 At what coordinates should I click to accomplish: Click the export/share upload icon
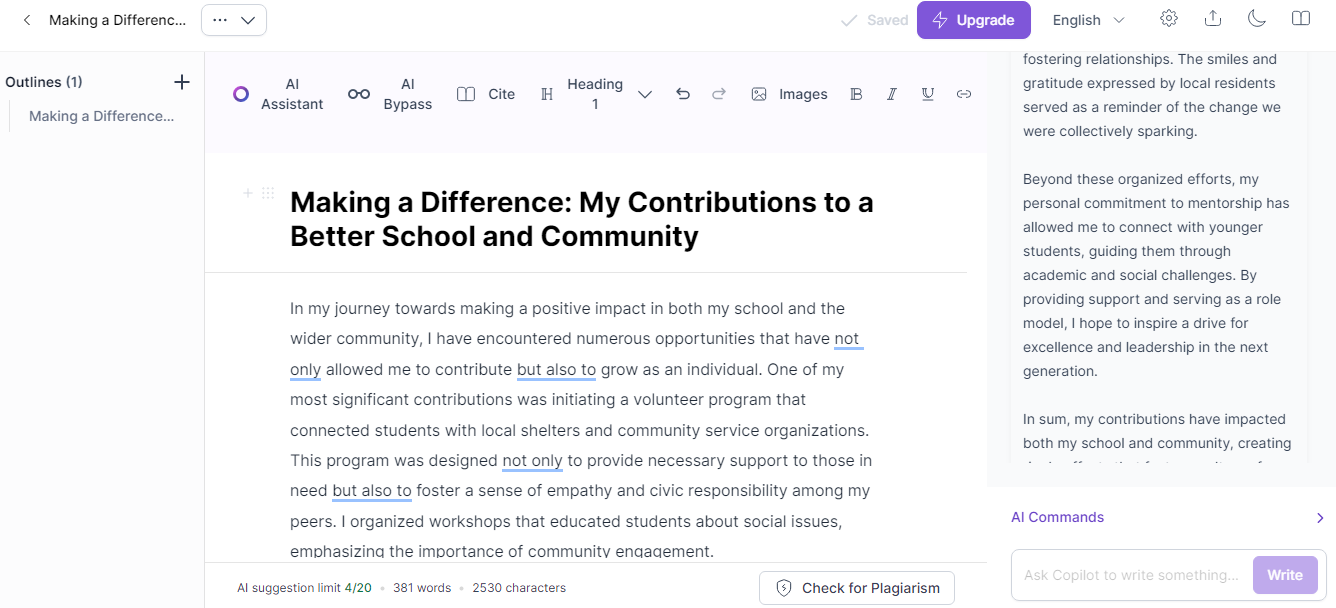tap(1213, 19)
